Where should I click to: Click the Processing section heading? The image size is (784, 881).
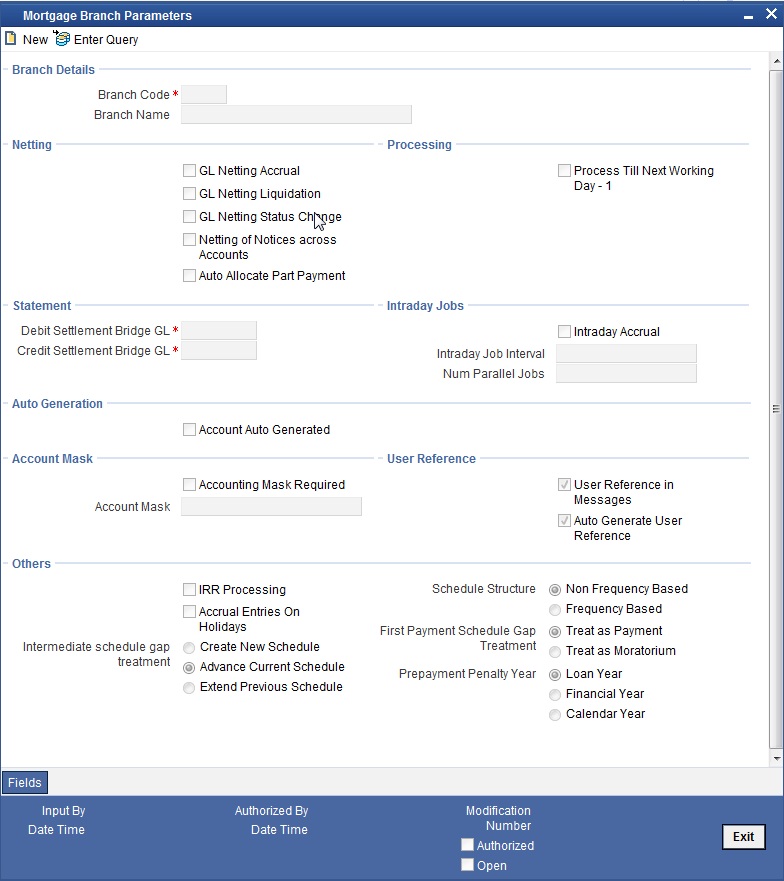pos(419,144)
